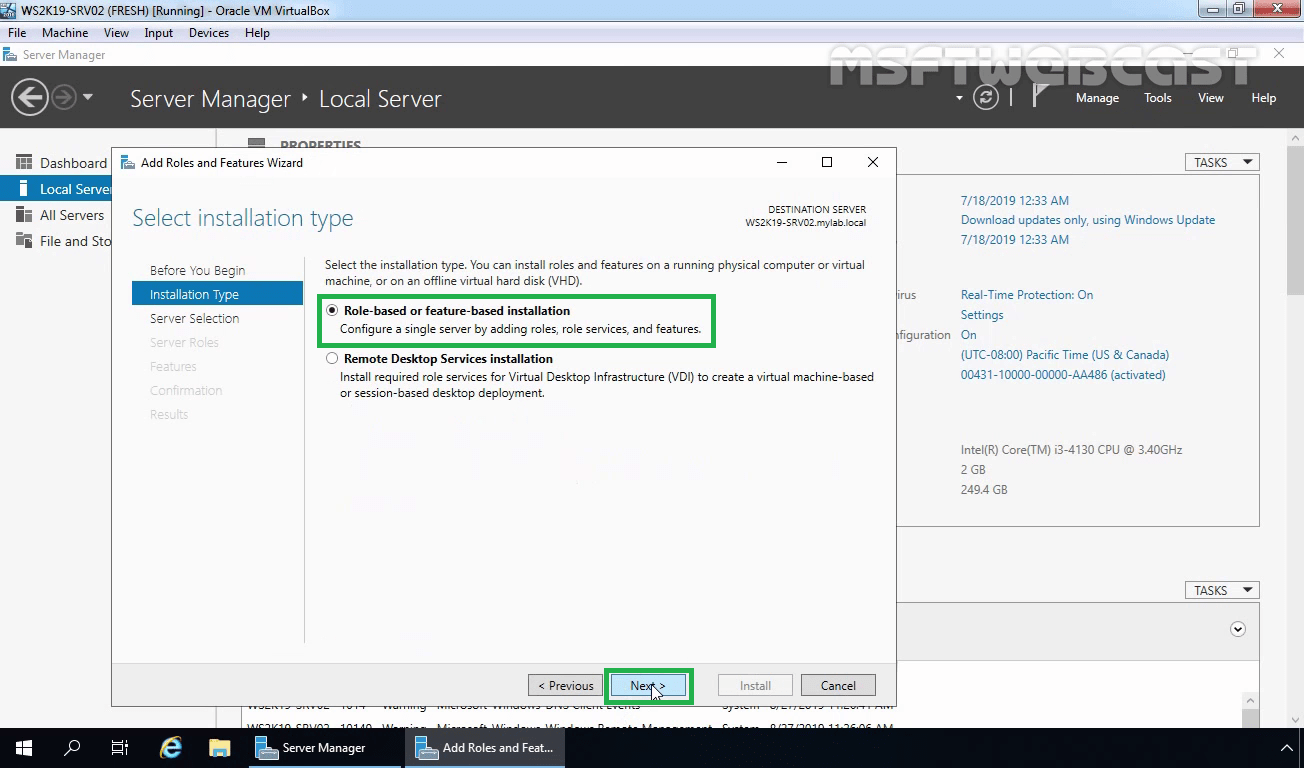Viewport: 1304px width, 768px height.
Task: Open VirtualBox Help menu
Action: [257, 33]
